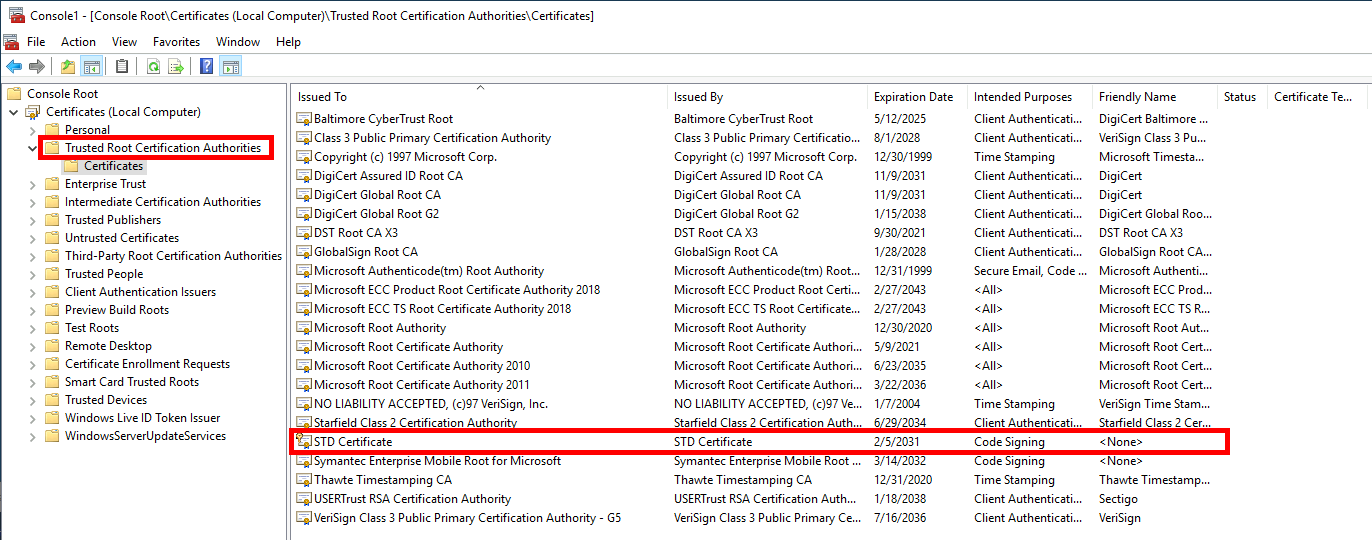Screen dimensions: 1372x540
Task: Expand the Windows Live ID Token Issuer node
Action: click(x=32, y=418)
